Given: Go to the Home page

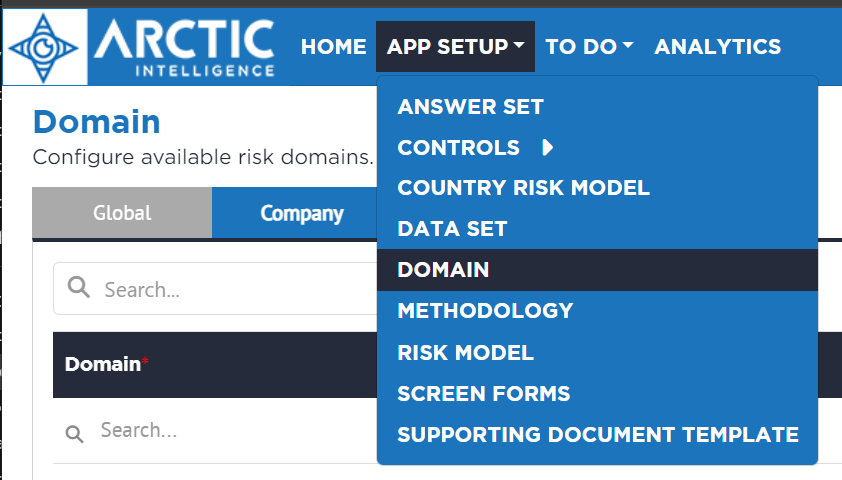Looking at the screenshot, I should 333,47.
